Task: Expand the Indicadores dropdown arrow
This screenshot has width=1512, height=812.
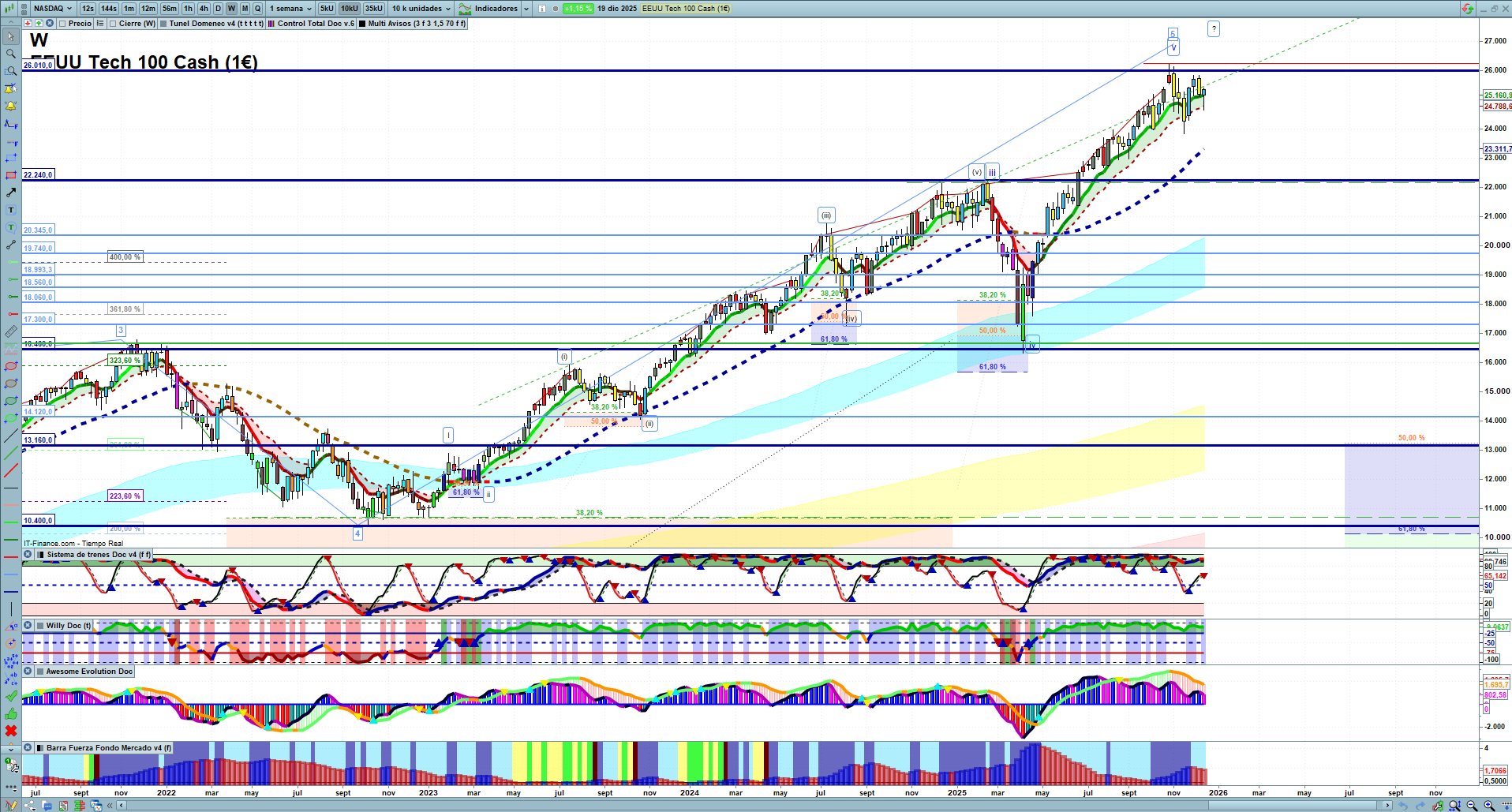Action: [526, 9]
